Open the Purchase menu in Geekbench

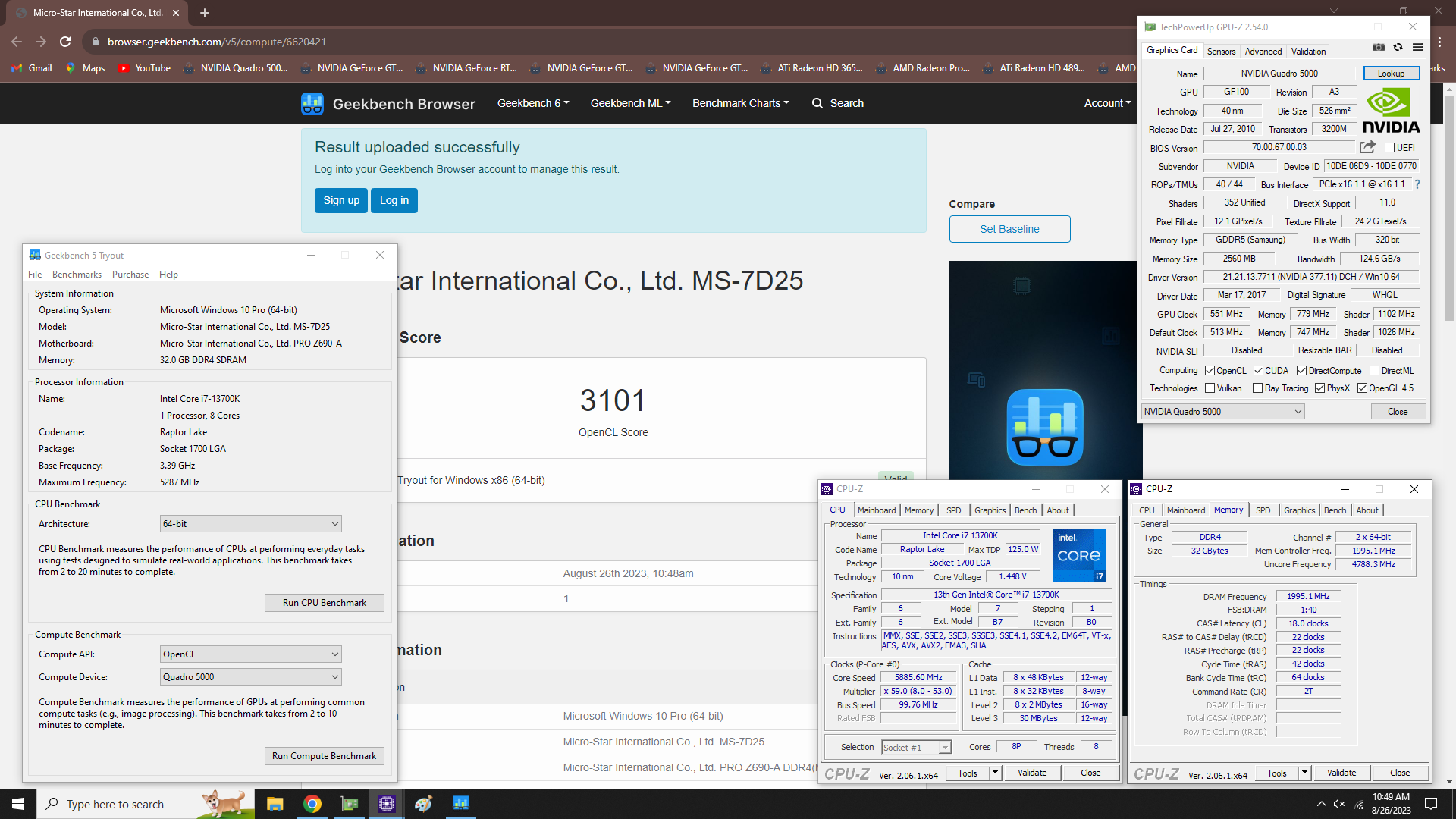[130, 275]
